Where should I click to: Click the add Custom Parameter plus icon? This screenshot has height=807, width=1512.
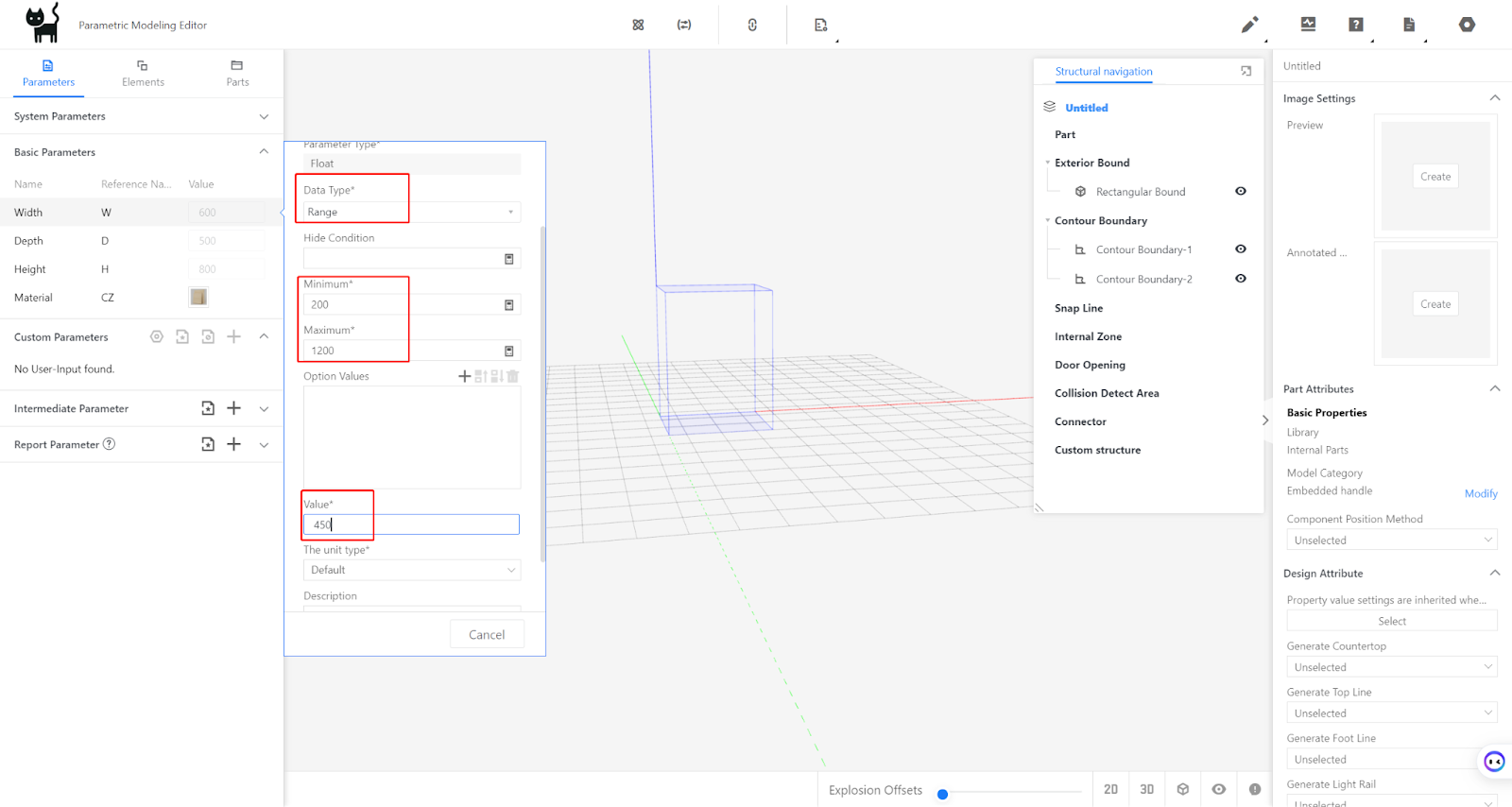click(234, 336)
